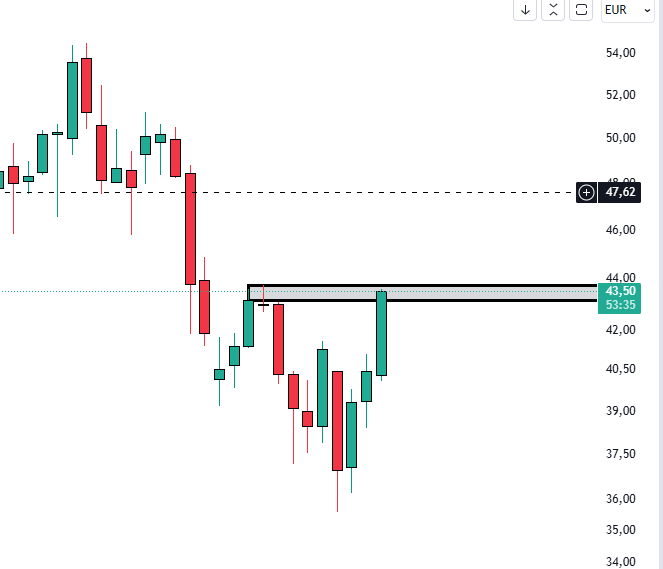The height and width of the screenshot is (569, 663).
Task: Click the 47,62 crosshair price label
Action: tap(621, 191)
